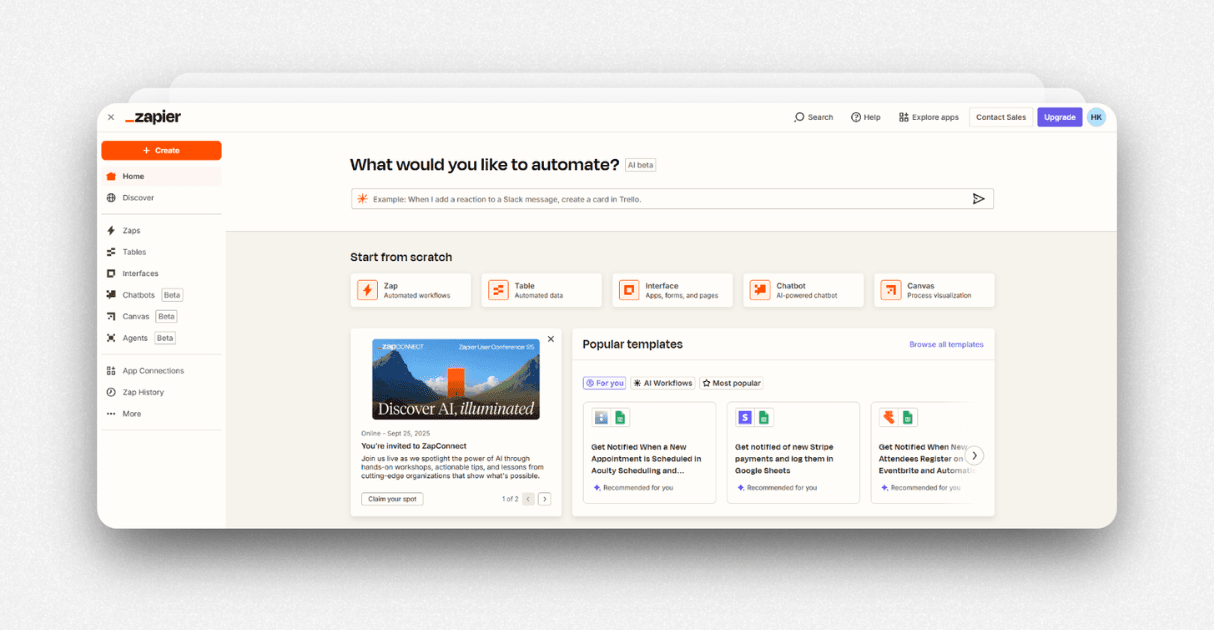Screen dimensions: 1214x630
Task: Click the Eventbrite template's app icon
Action: [x=889, y=418]
